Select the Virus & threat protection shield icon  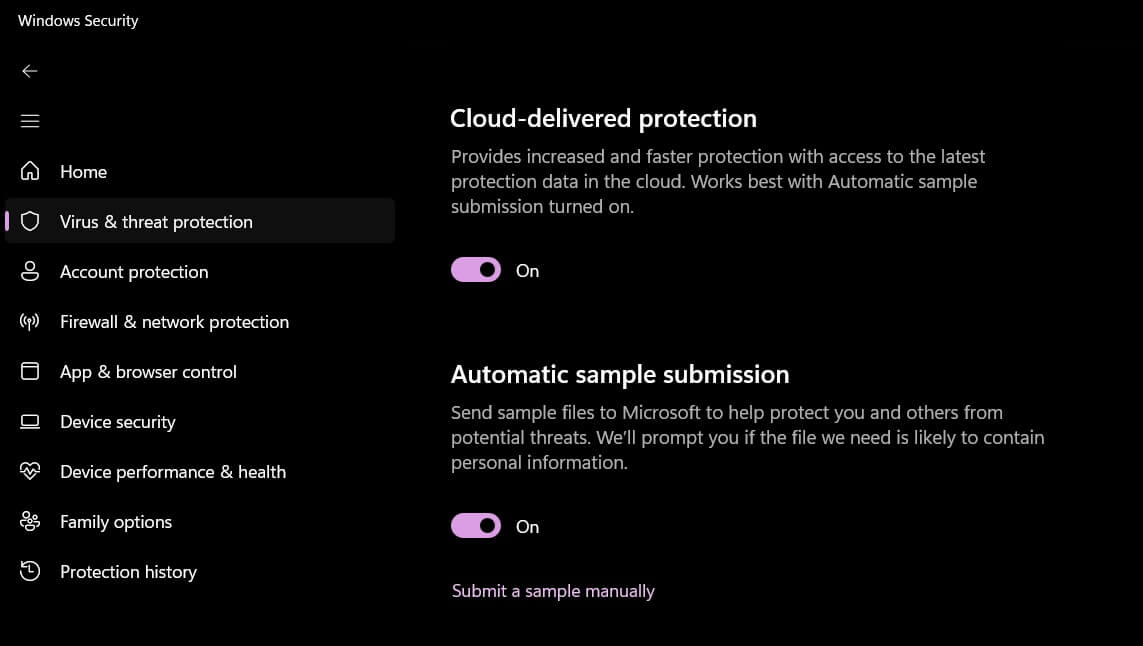30,221
